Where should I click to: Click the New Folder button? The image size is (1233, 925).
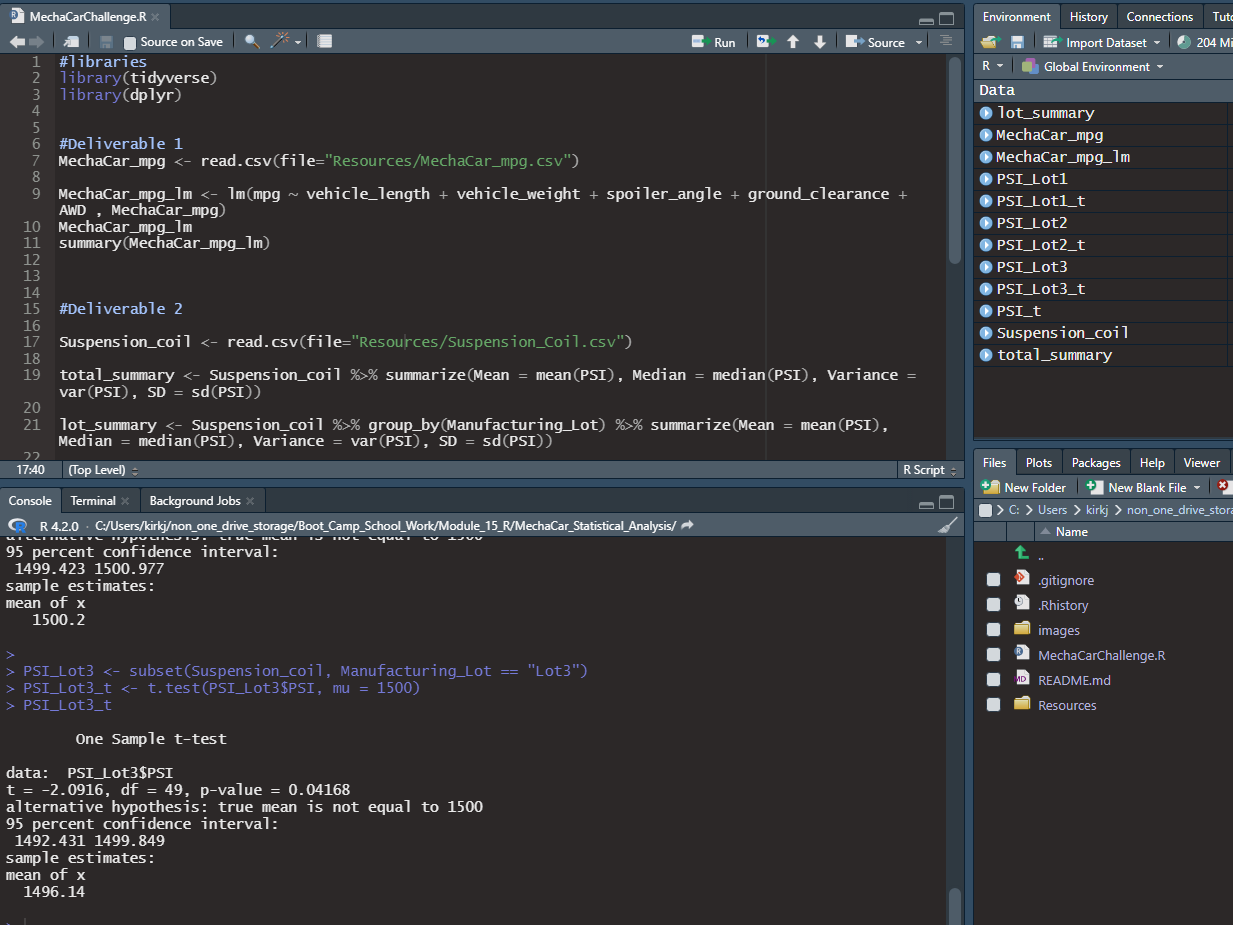(1024, 488)
